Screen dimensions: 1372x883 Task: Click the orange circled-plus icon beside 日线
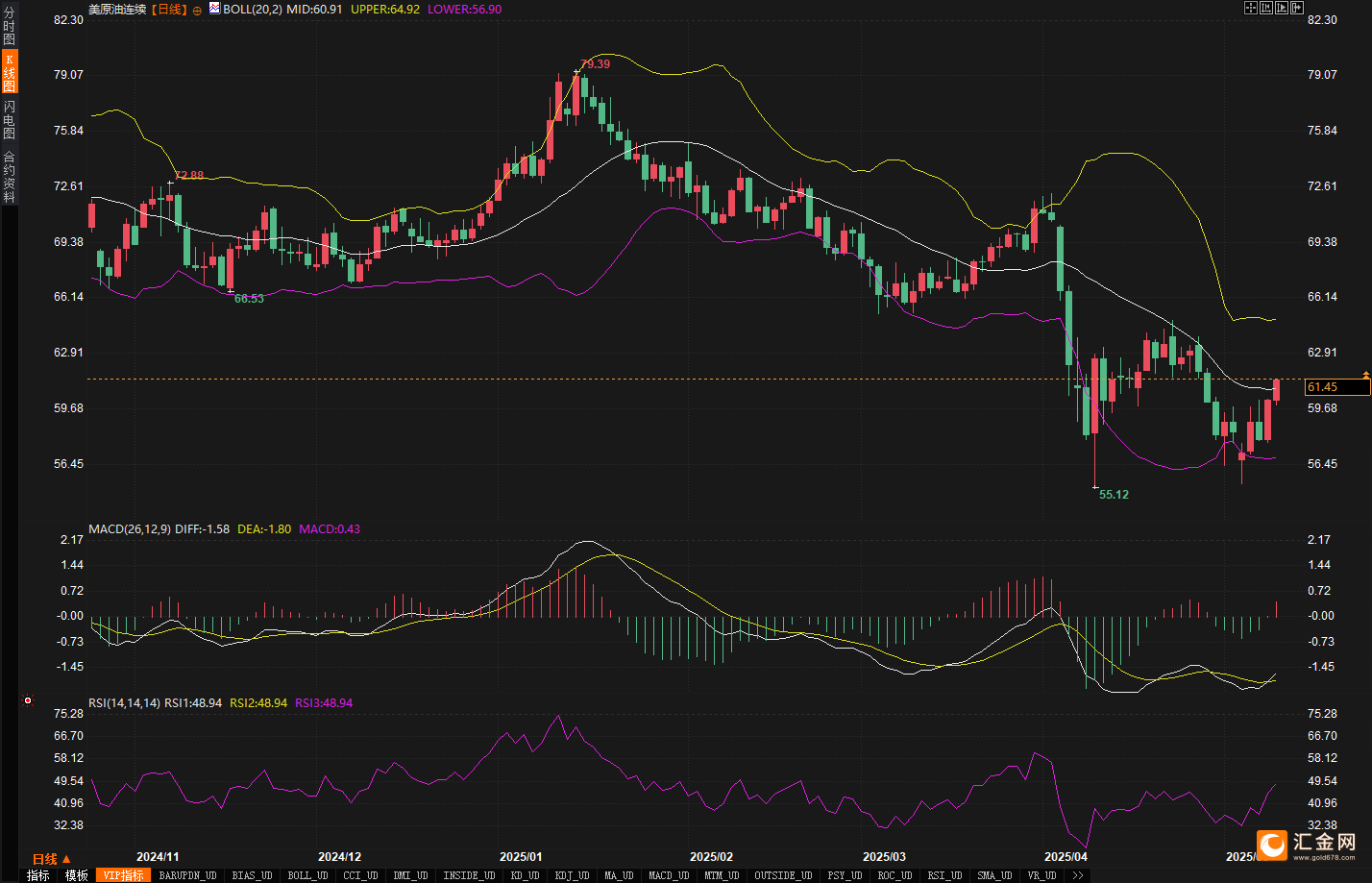tap(197, 10)
